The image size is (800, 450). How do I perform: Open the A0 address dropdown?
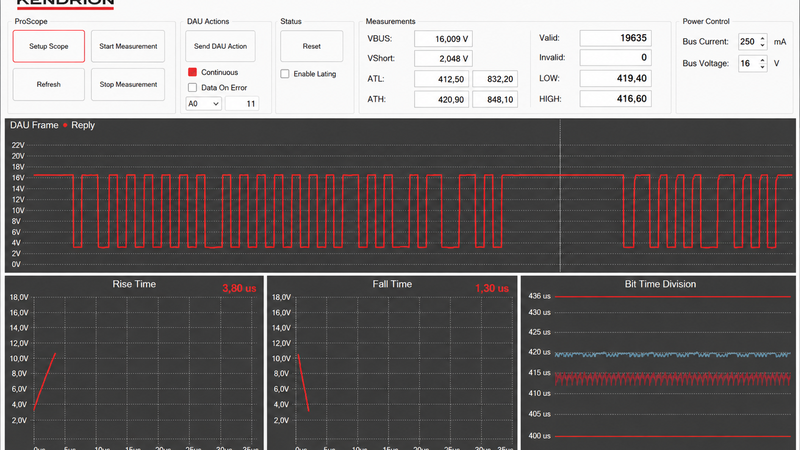(204, 104)
